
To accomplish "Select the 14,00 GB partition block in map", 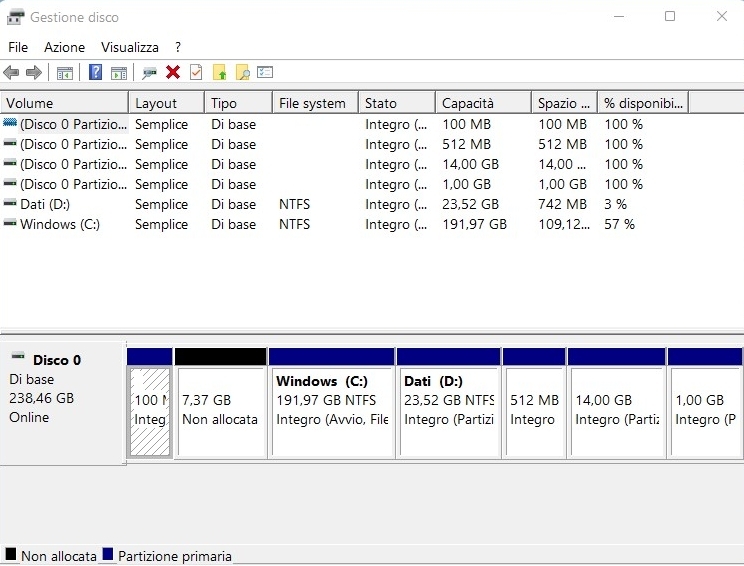I will [617, 403].
